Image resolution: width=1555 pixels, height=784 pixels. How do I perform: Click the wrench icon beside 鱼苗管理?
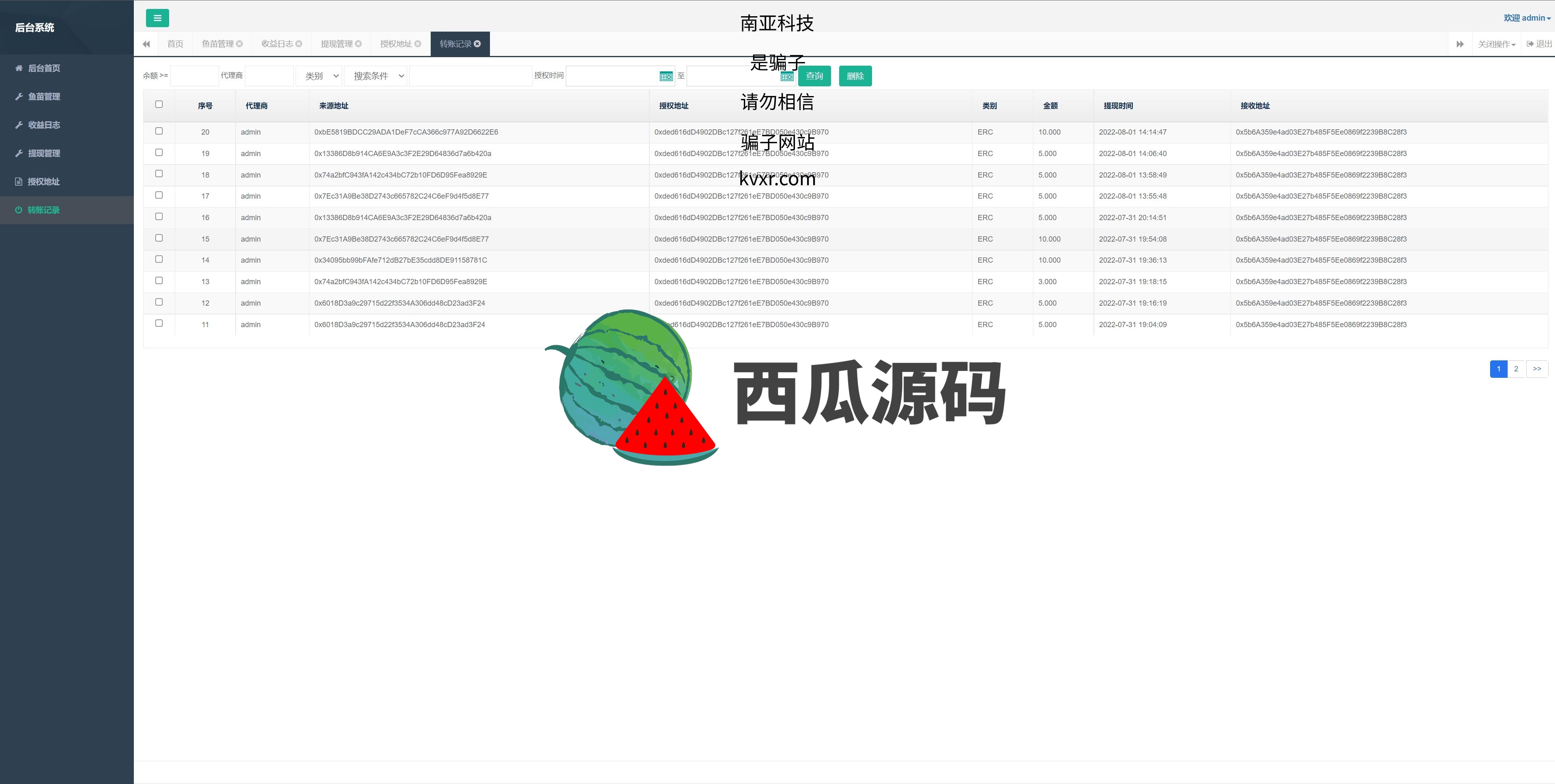tap(19, 96)
